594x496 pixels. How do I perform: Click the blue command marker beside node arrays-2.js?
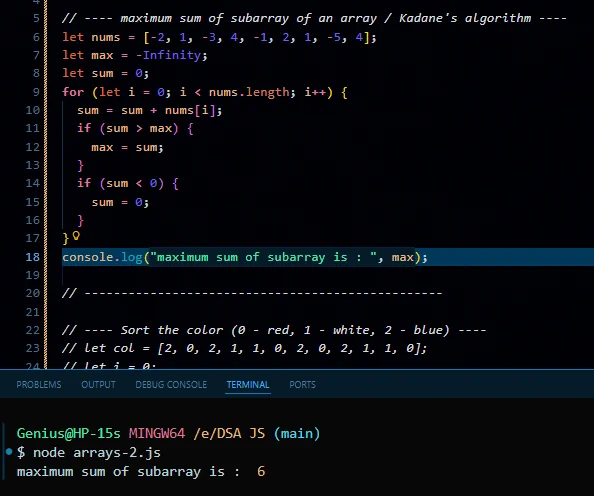click(9, 452)
